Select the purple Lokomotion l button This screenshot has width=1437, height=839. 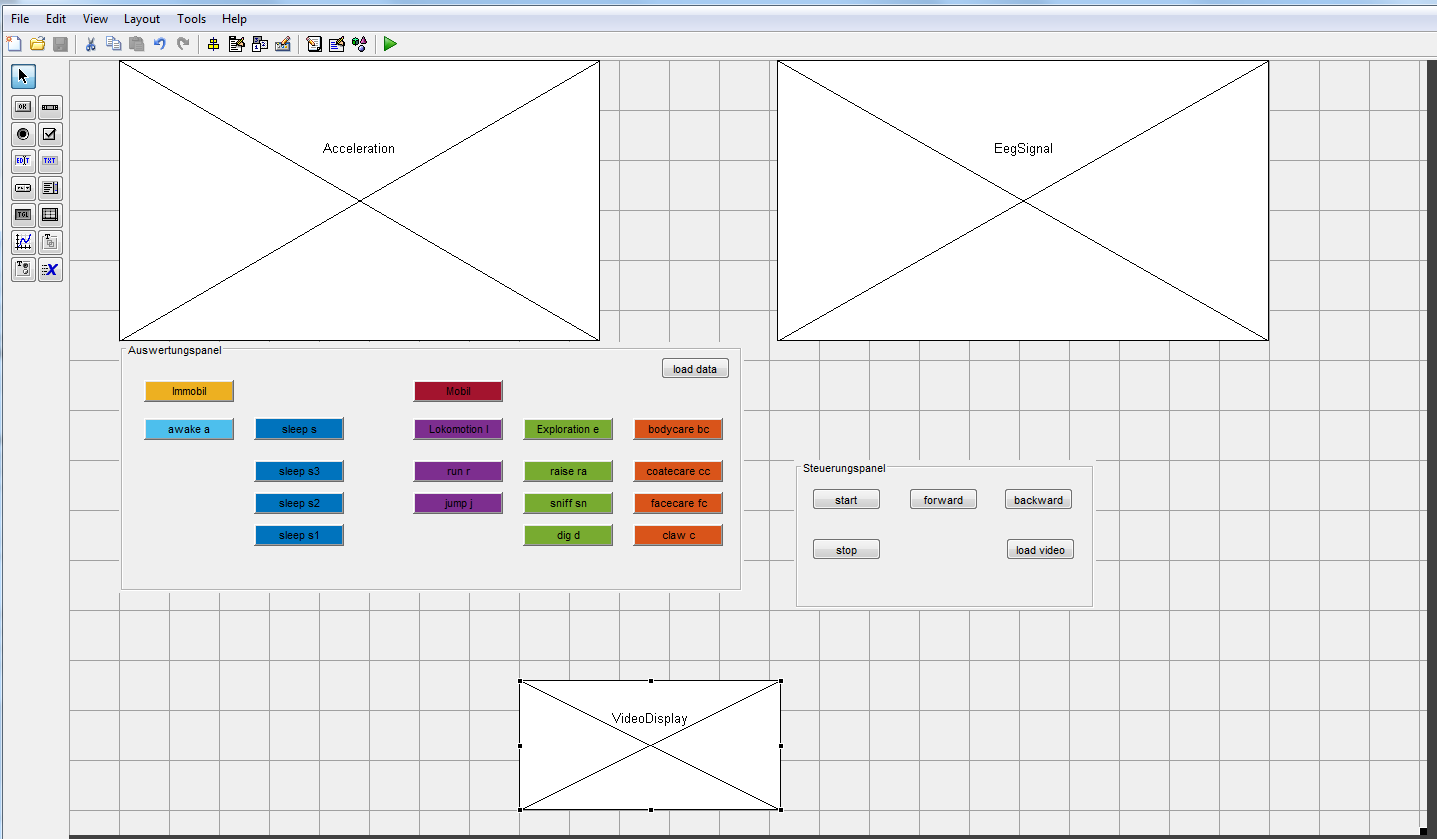click(x=458, y=429)
